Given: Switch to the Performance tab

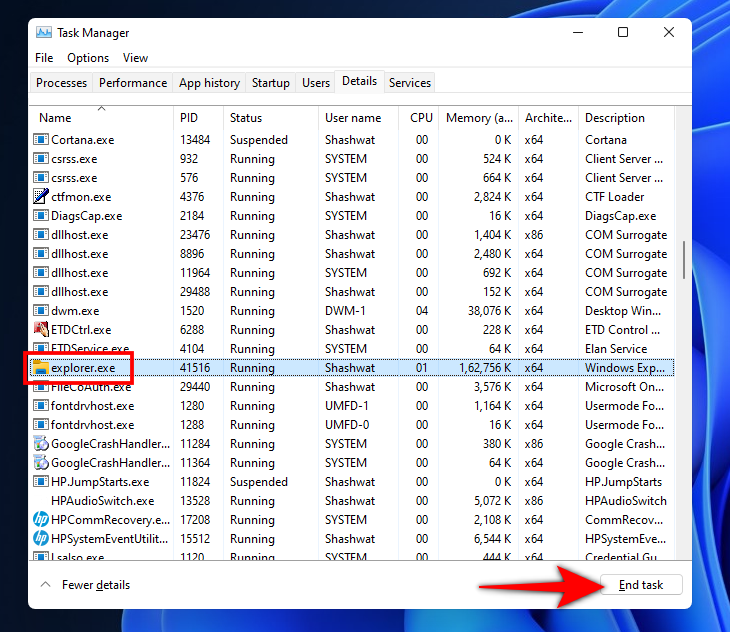Looking at the screenshot, I should [133, 83].
